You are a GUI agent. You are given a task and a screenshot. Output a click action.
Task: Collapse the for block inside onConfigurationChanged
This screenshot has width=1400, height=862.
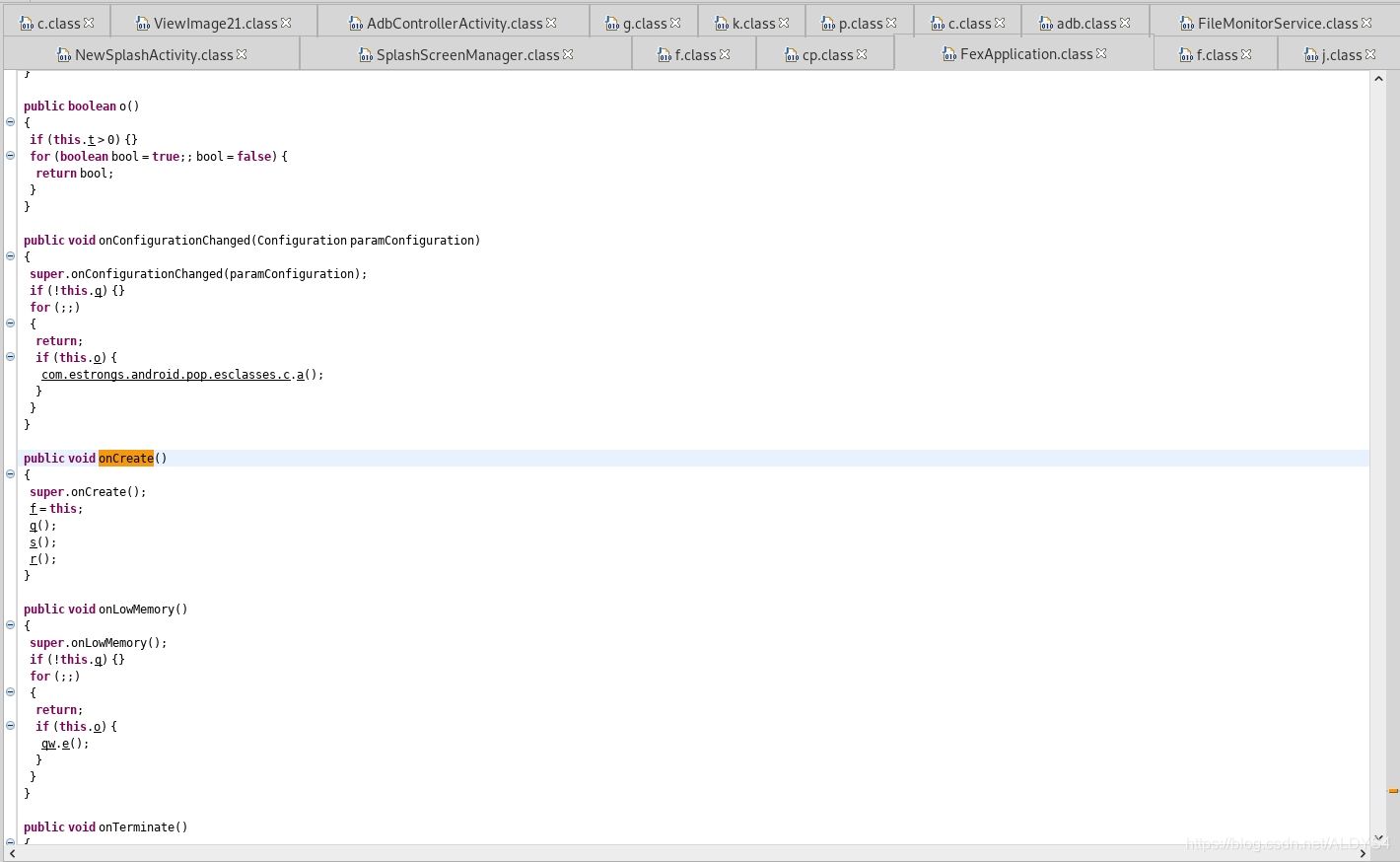point(10,323)
